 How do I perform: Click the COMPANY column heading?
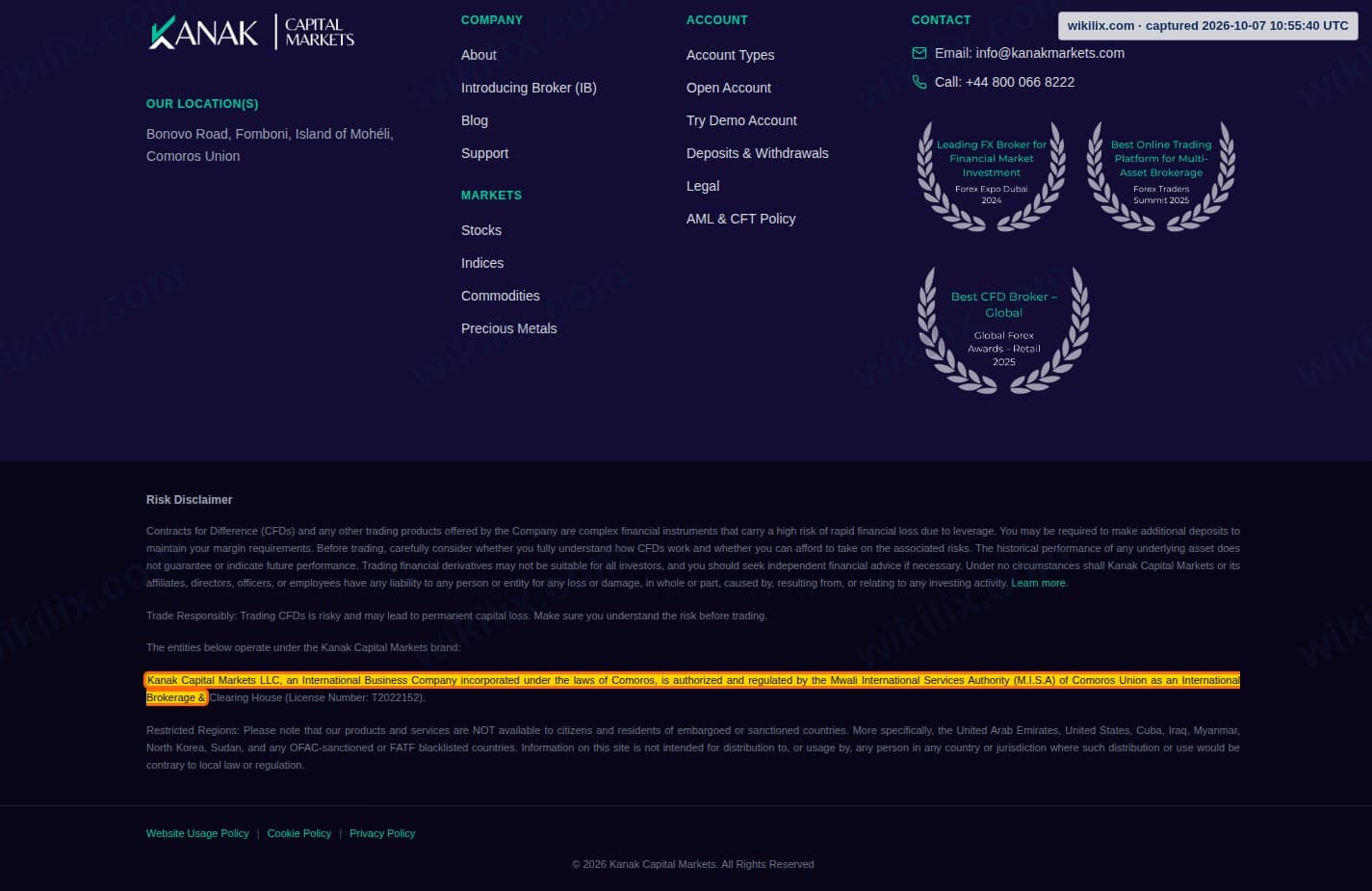click(492, 20)
